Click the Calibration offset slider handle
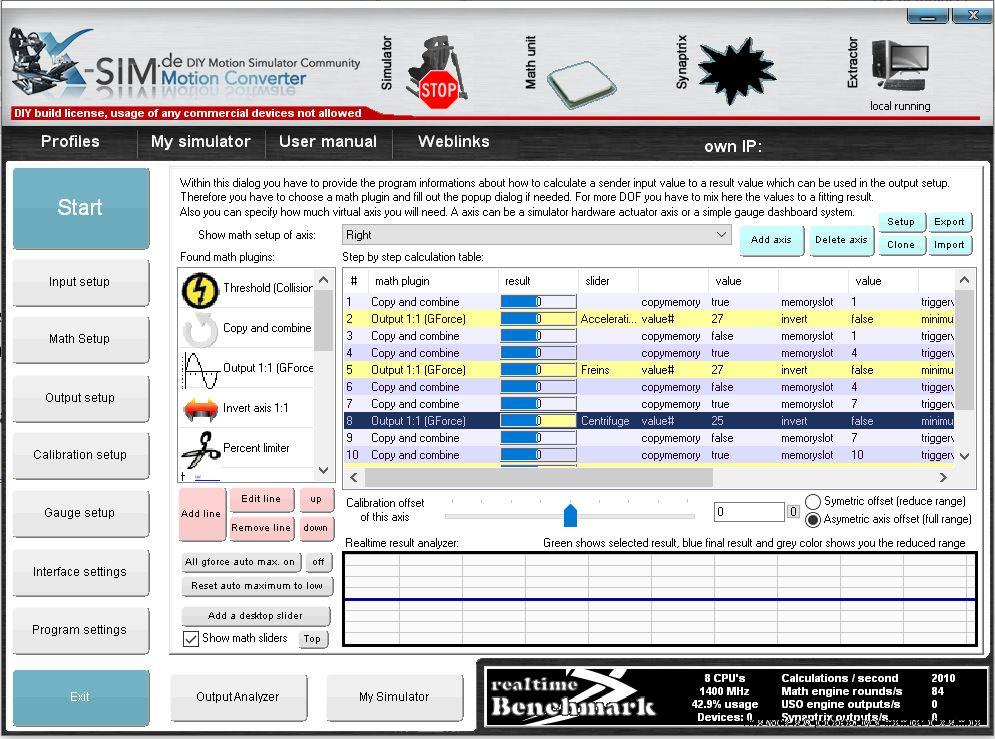 [x=570, y=514]
